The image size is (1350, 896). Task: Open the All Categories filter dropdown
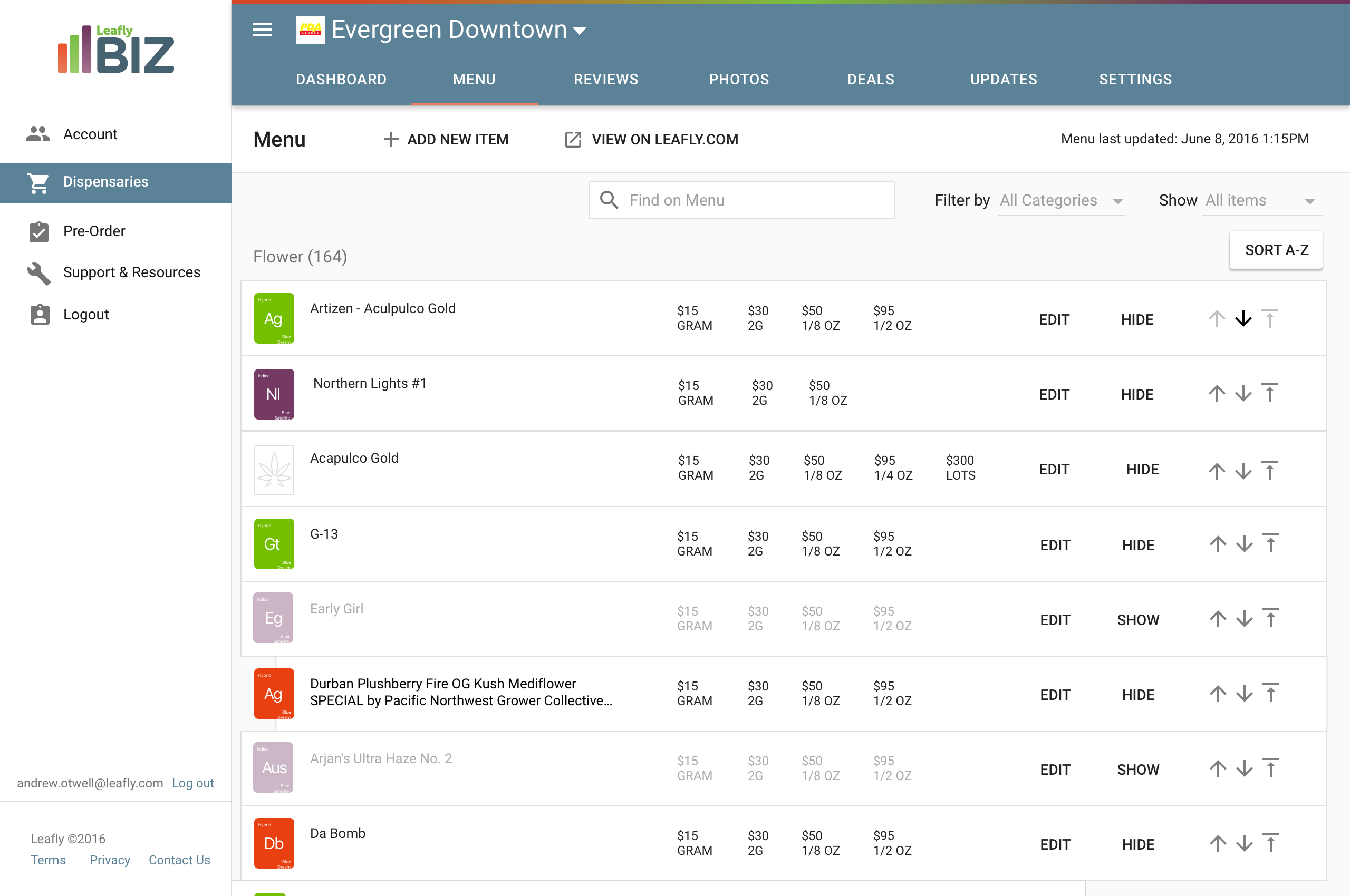click(x=1060, y=201)
